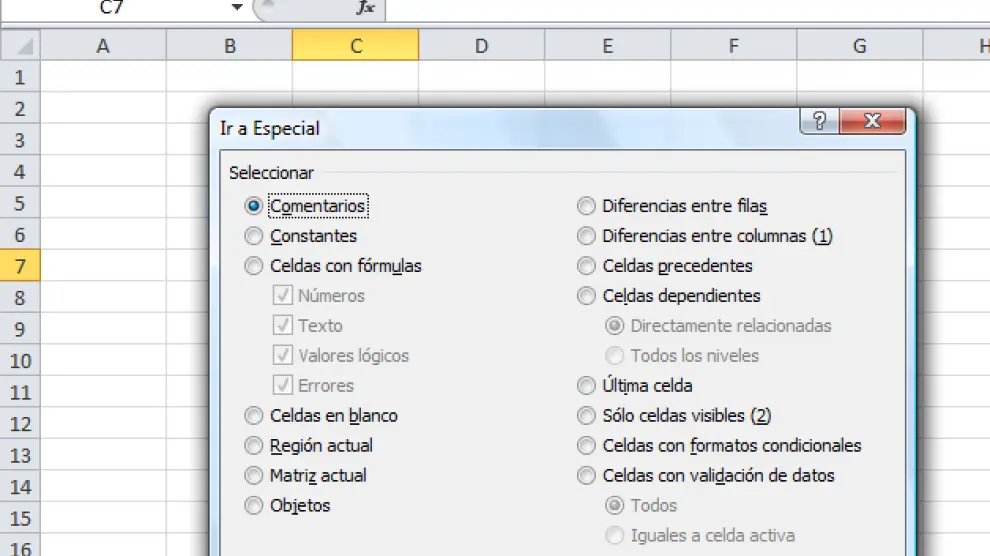Choose the Celdas precedentes option
Screen dimensions: 990x556
click(x=586, y=266)
